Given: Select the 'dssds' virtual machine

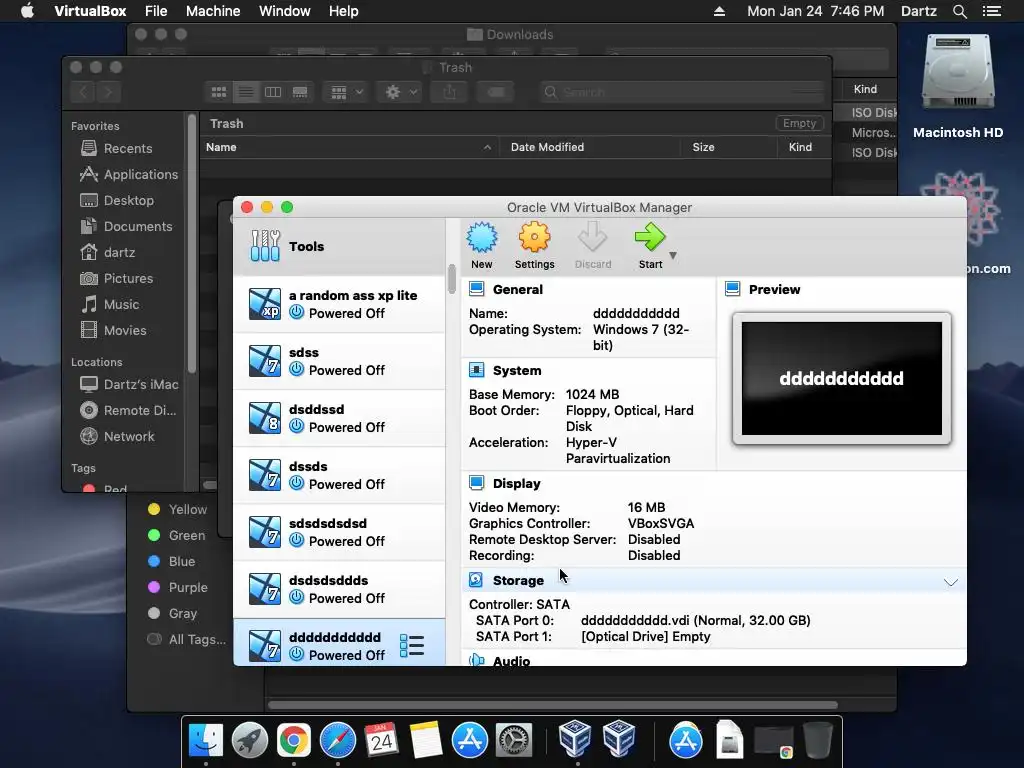Looking at the screenshot, I should [340, 475].
